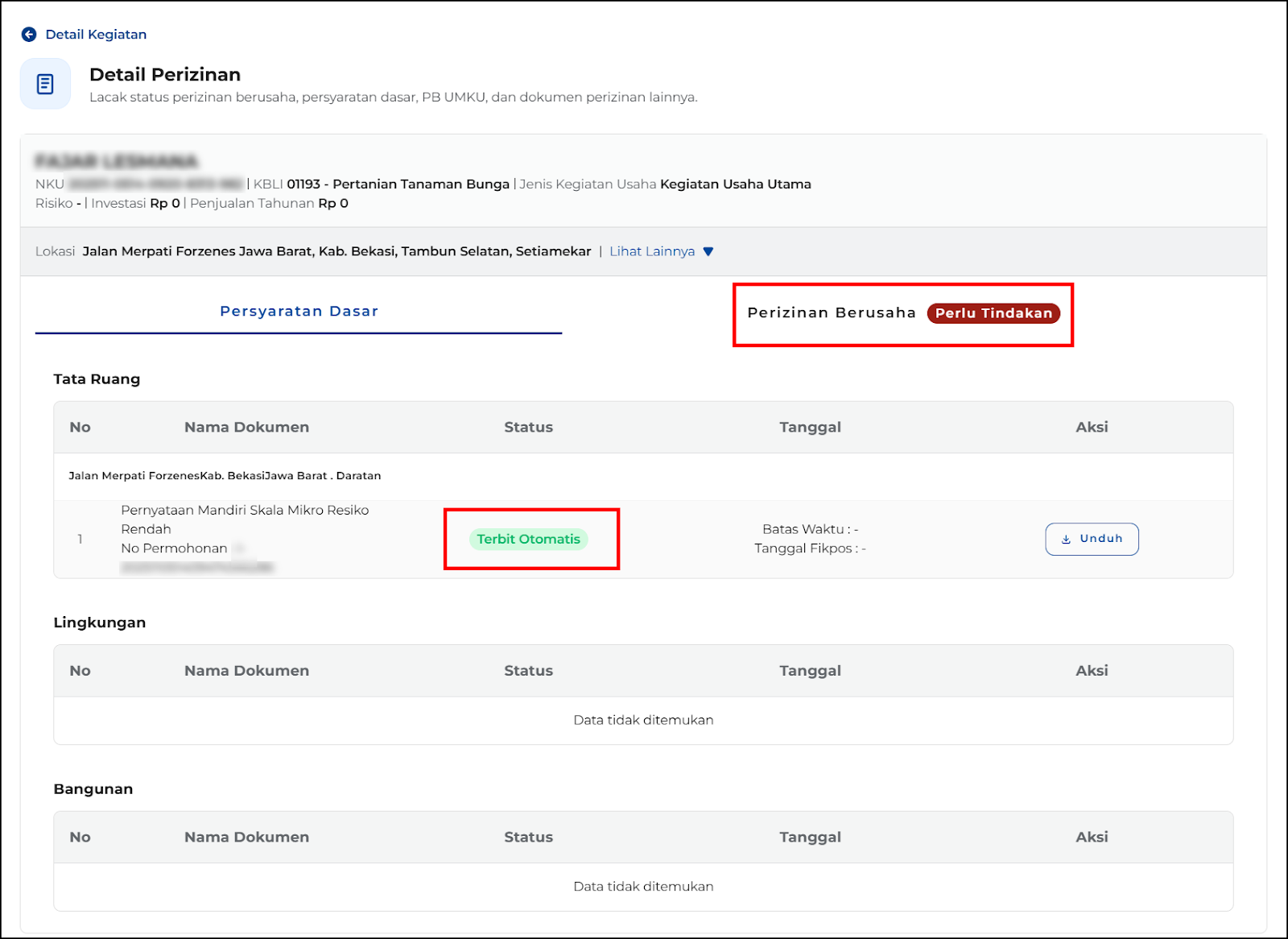
Task: Open the Lihat Lainnya link
Action: 651,251
